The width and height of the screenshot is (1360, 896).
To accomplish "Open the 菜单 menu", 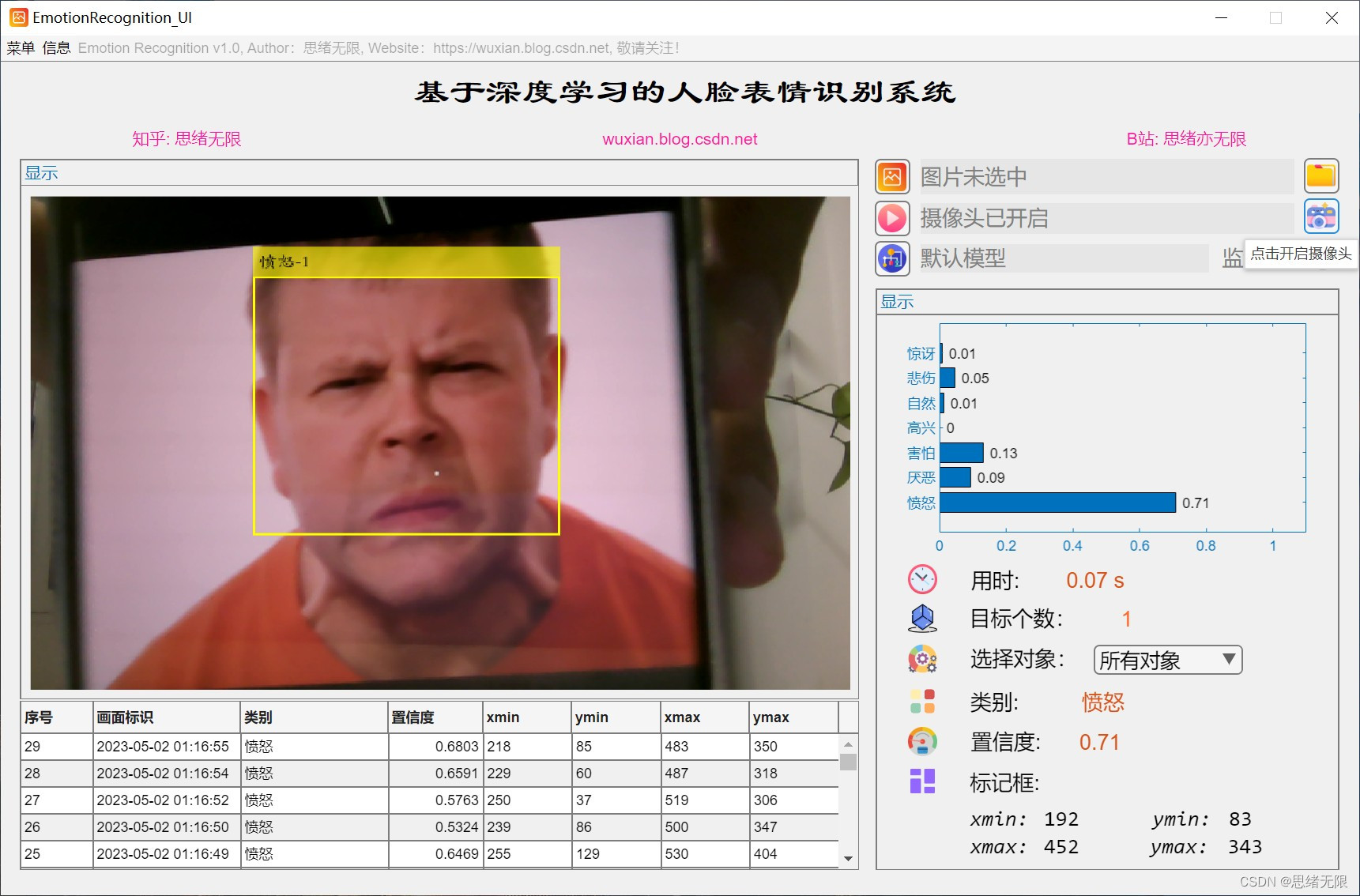I will pos(21,48).
